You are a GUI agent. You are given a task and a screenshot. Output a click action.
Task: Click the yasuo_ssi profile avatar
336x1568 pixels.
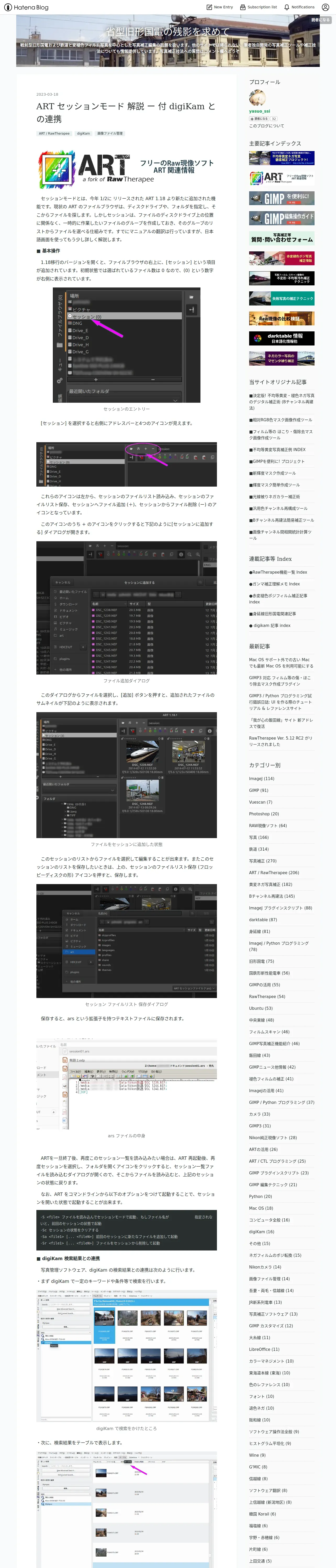point(257,98)
